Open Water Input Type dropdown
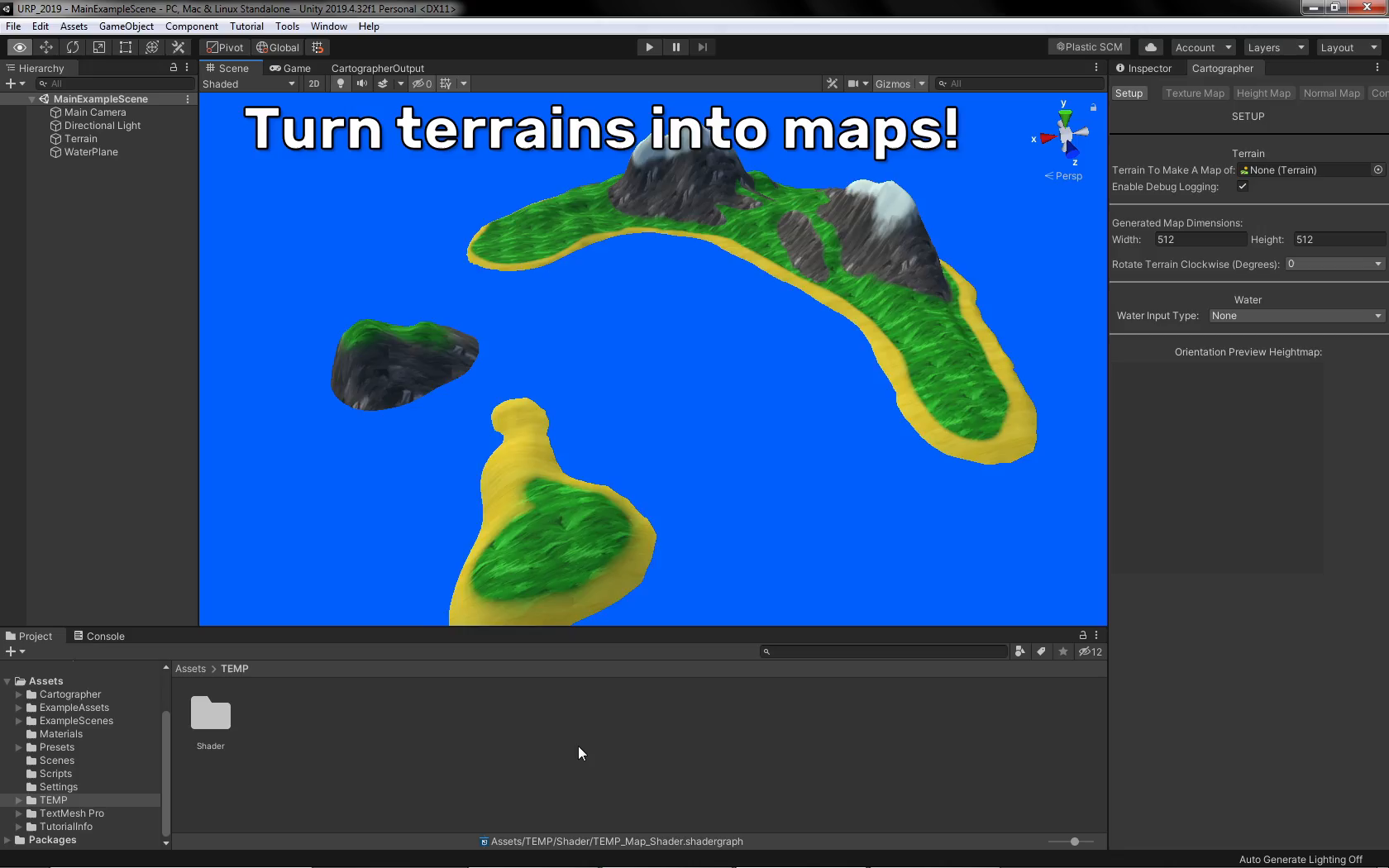Viewport: 1389px width, 868px height. [1296, 316]
